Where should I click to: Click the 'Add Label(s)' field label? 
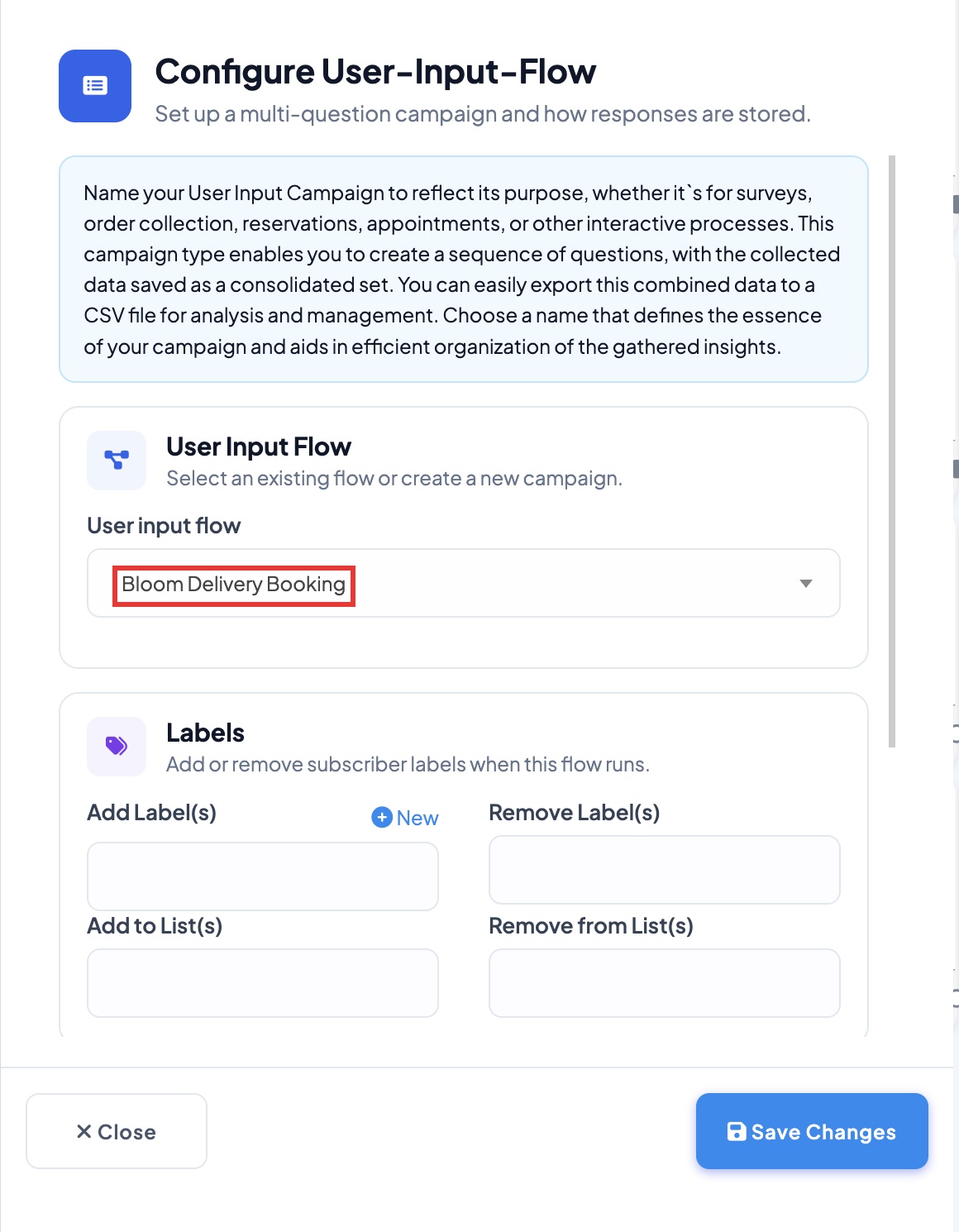[152, 813]
